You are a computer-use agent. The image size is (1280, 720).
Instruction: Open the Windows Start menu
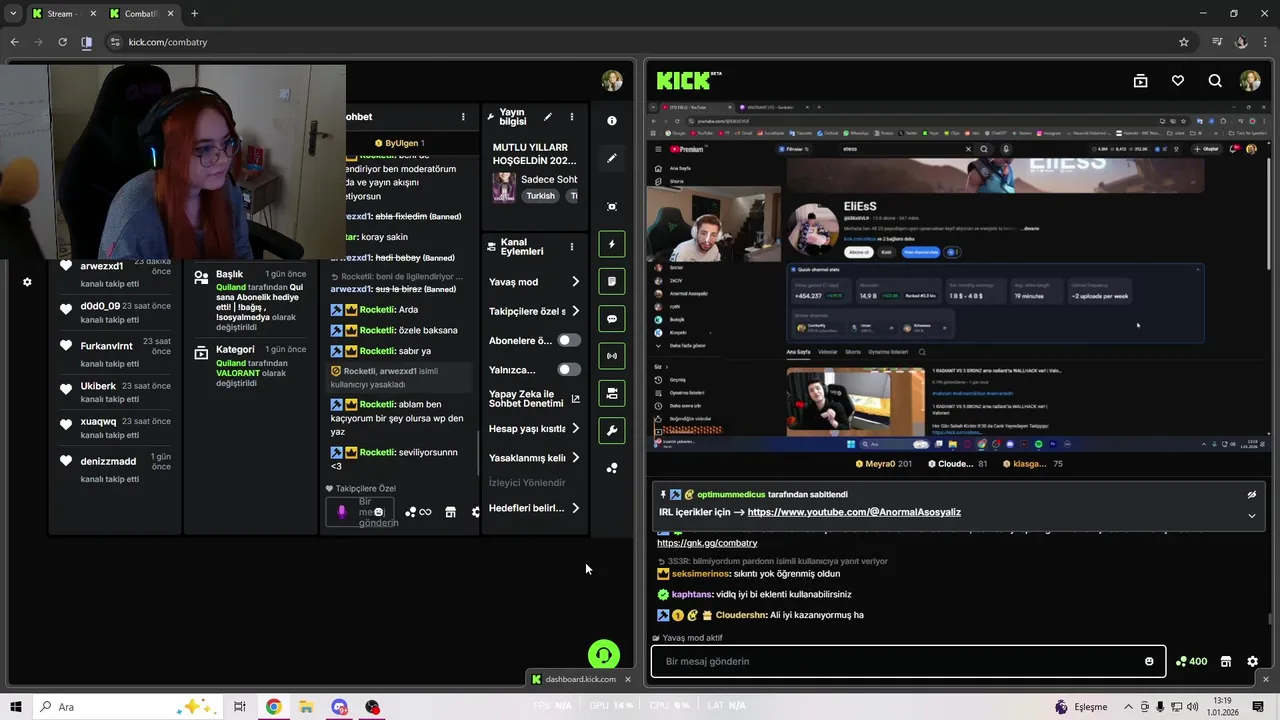coord(15,707)
